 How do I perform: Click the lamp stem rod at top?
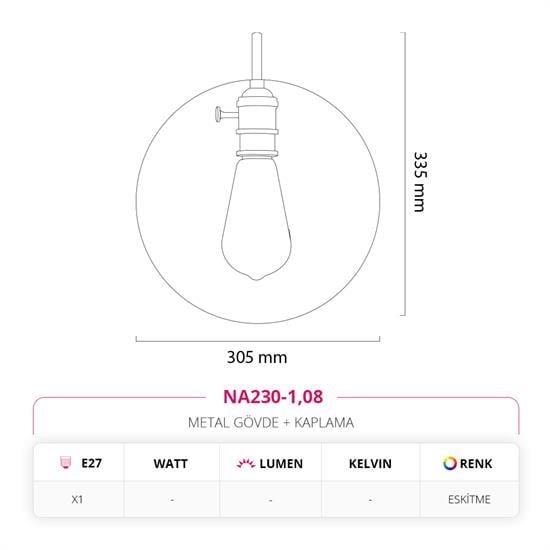coord(257,57)
